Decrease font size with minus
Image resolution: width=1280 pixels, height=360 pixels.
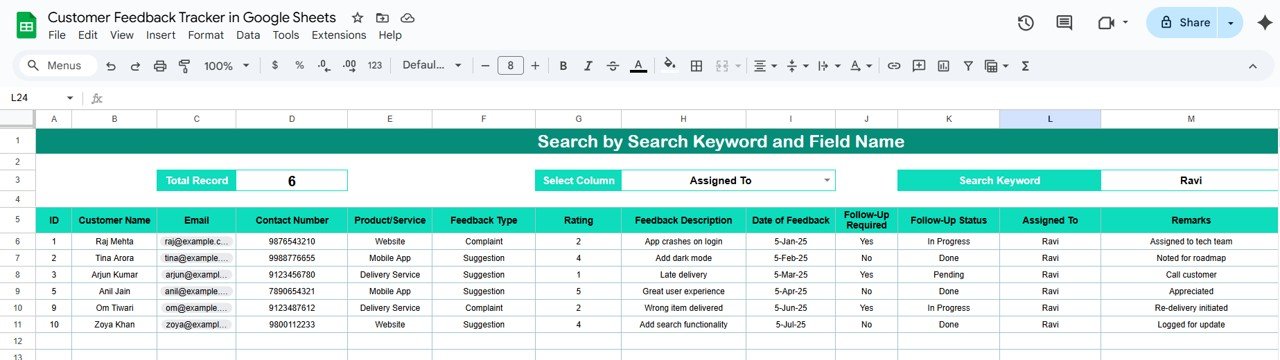coord(485,66)
